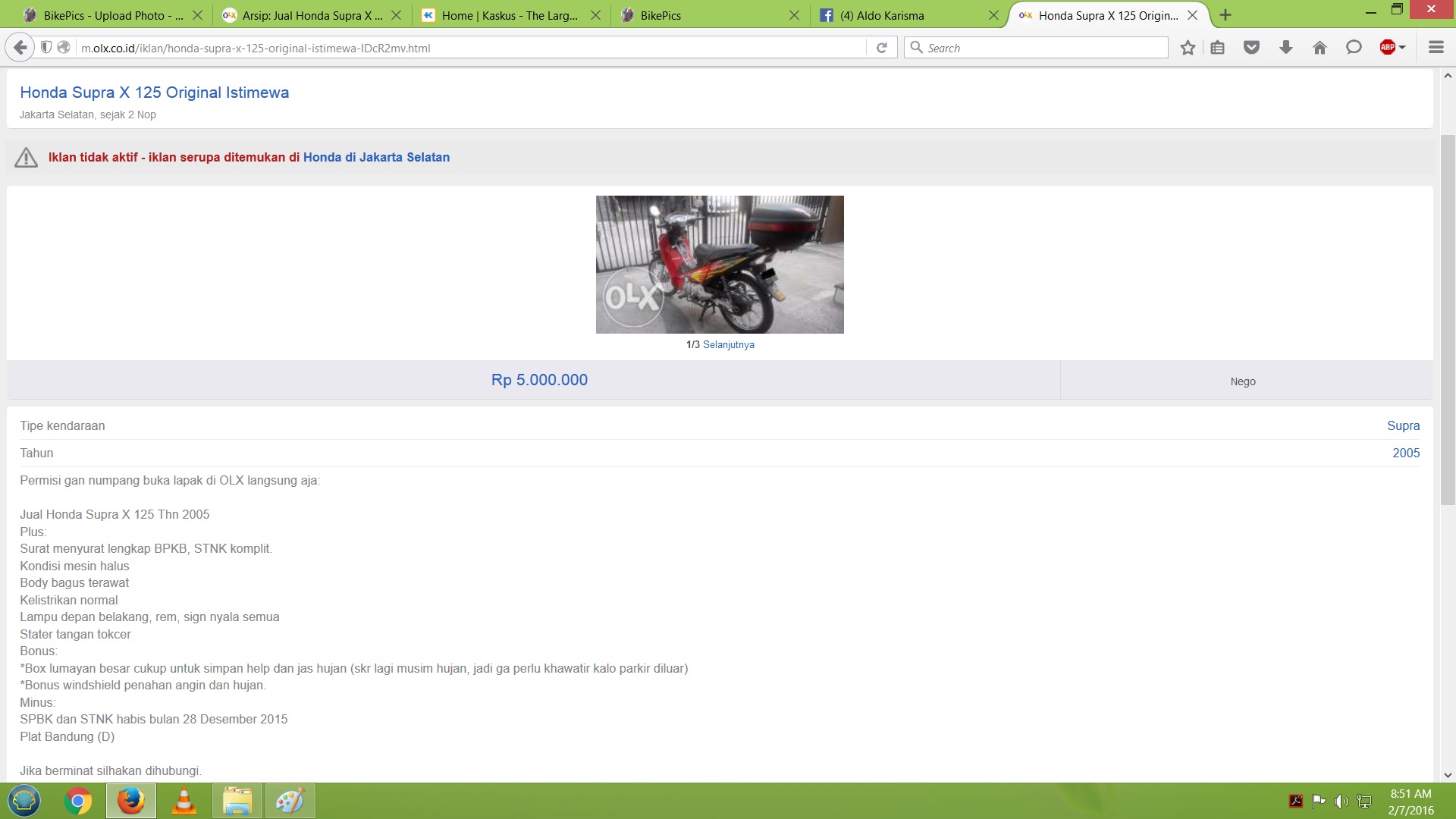The width and height of the screenshot is (1456, 819).
Task: Click the warning triangle icon
Action: click(x=26, y=157)
